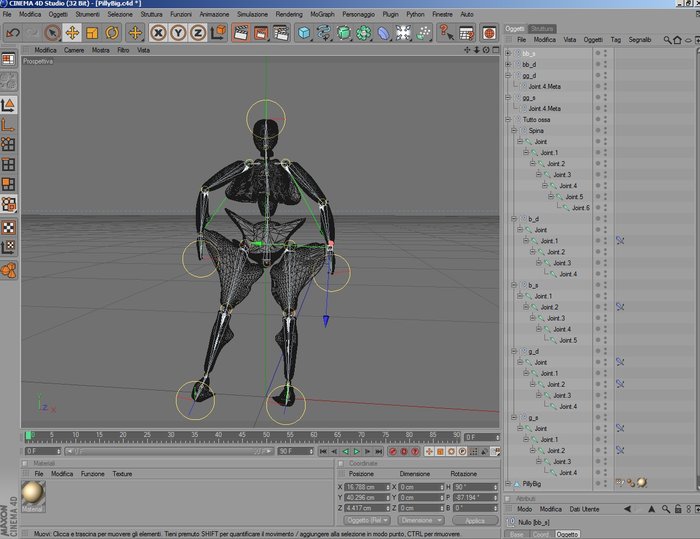Switch to Texture checkerboard mode

pyautogui.click(x=8, y=227)
